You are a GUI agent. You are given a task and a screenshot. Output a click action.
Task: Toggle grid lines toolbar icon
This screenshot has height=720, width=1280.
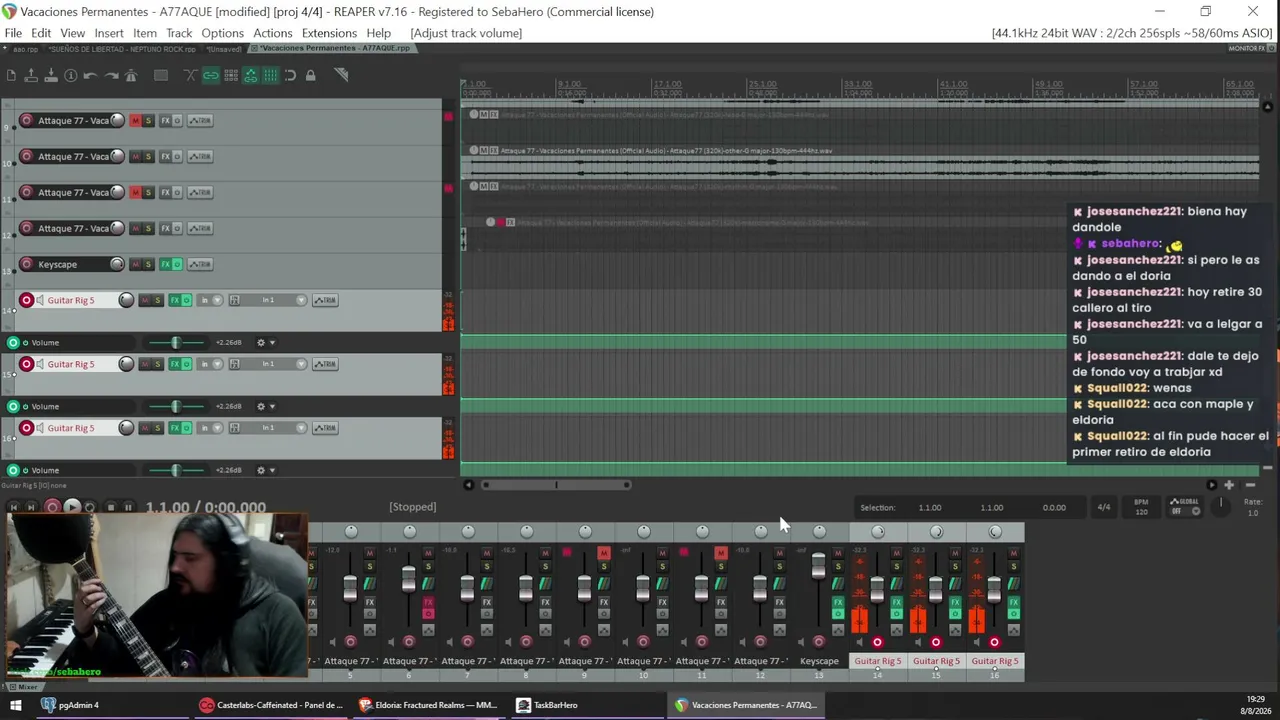[x=271, y=75]
